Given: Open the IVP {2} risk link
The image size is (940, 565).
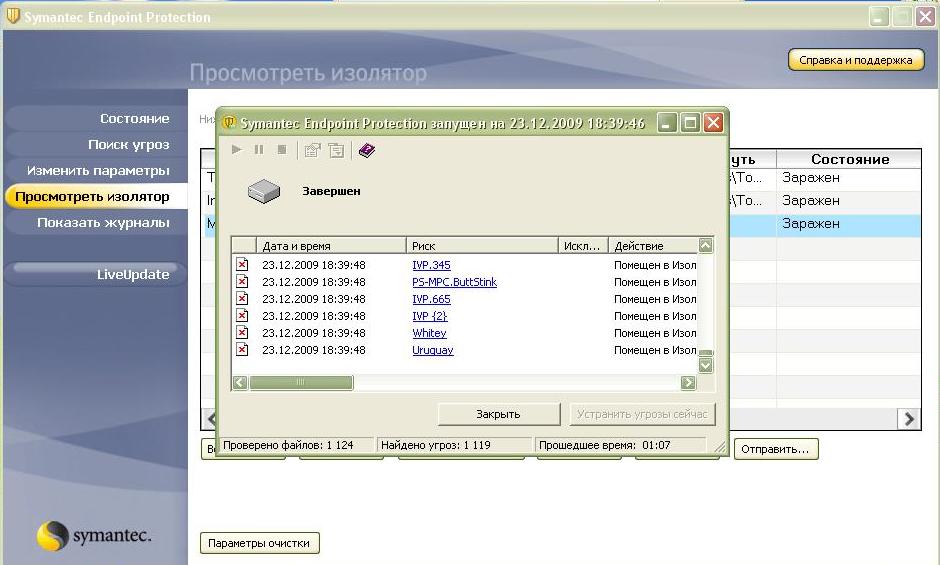Looking at the screenshot, I should (430, 316).
